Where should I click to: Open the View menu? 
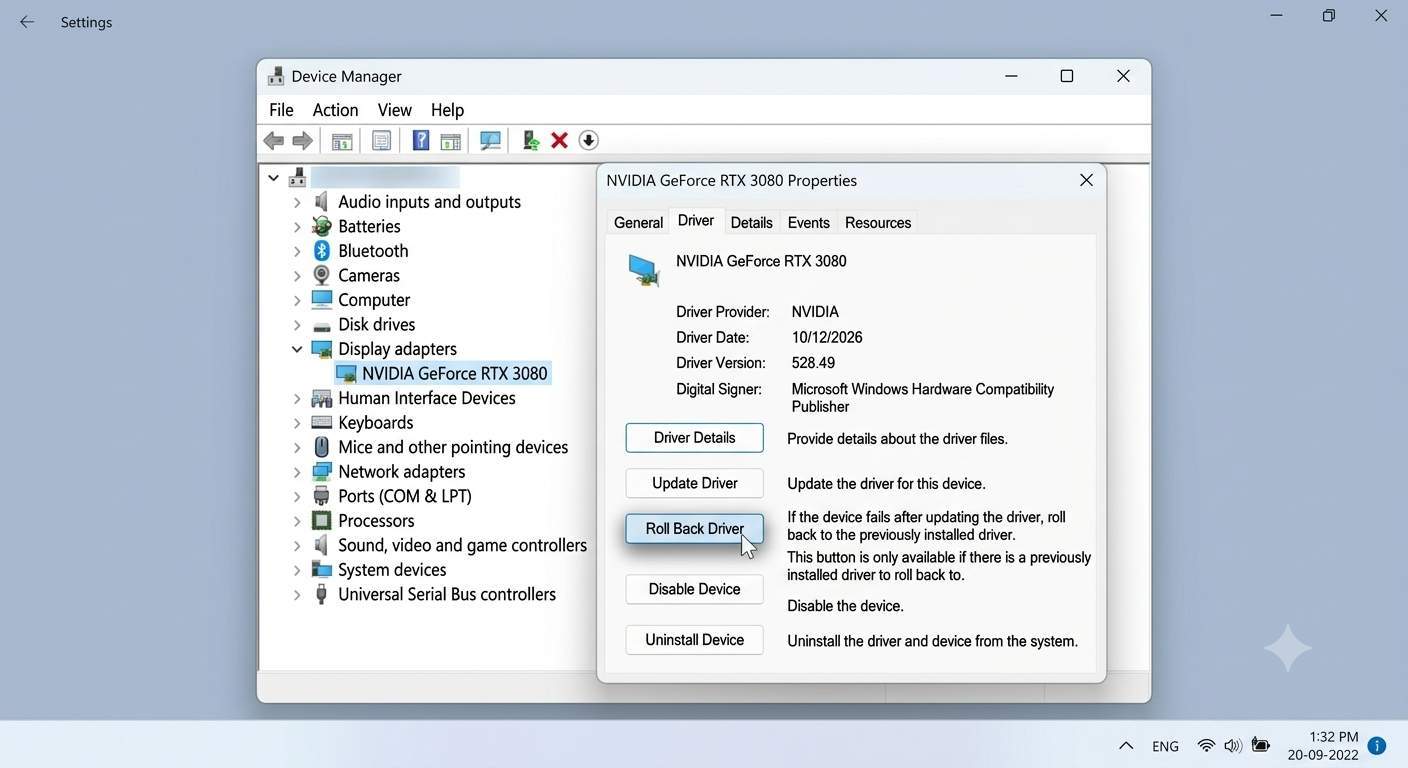pos(394,110)
